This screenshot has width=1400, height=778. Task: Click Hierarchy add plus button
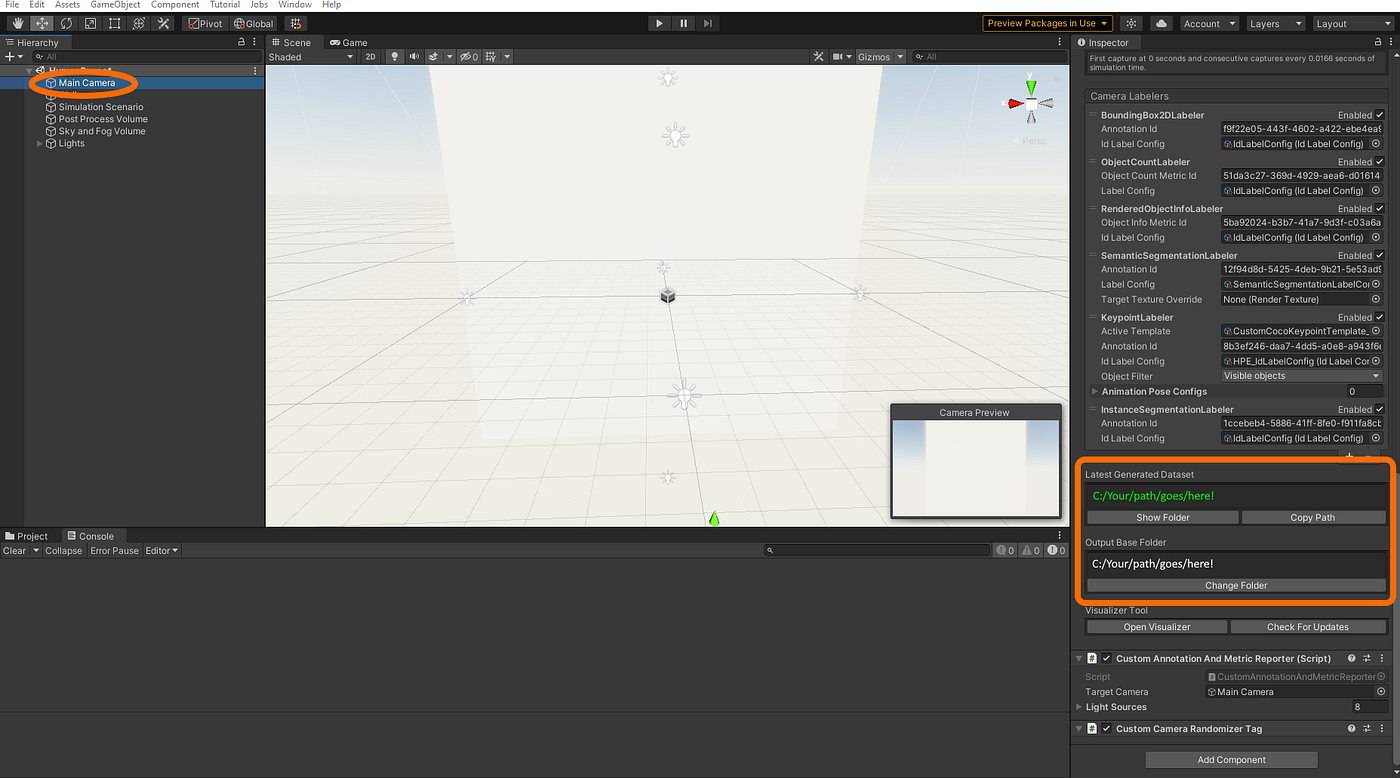pos(9,57)
